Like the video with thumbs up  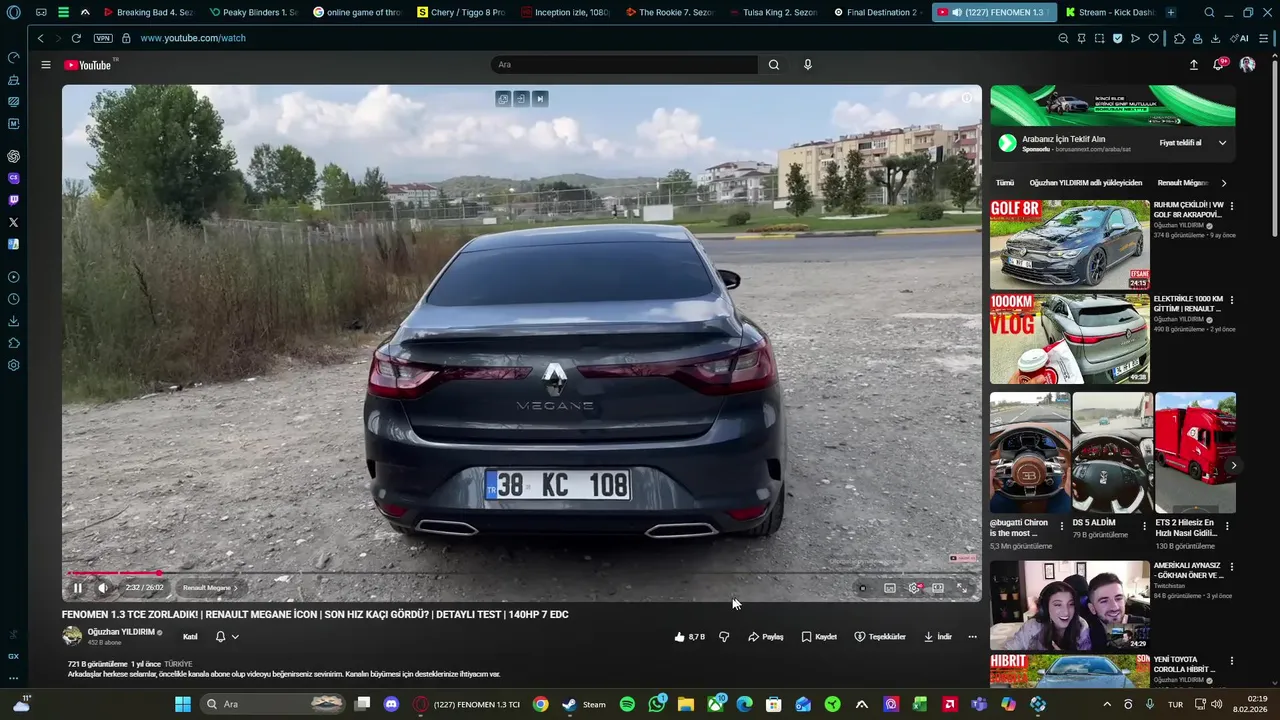point(689,637)
